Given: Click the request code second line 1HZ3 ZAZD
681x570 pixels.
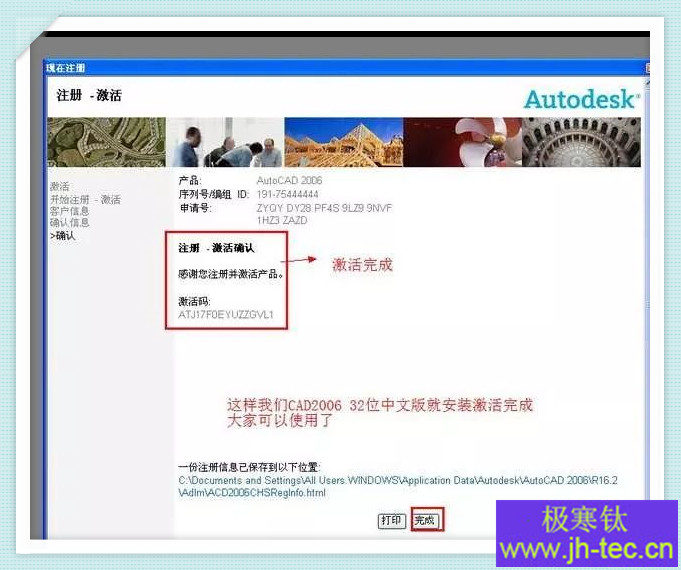Looking at the screenshot, I should (282, 220).
